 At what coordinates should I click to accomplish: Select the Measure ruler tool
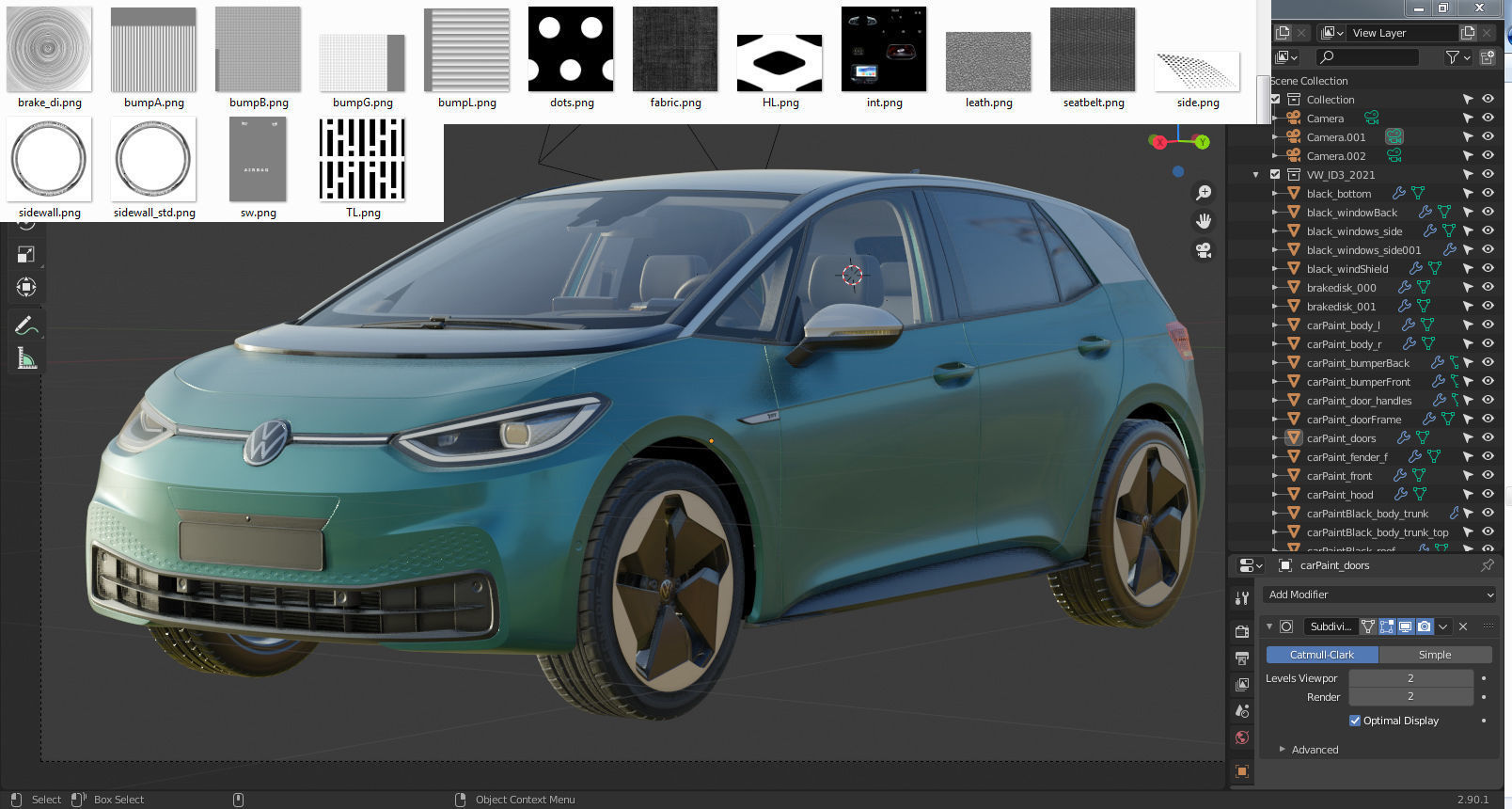[26, 358]
